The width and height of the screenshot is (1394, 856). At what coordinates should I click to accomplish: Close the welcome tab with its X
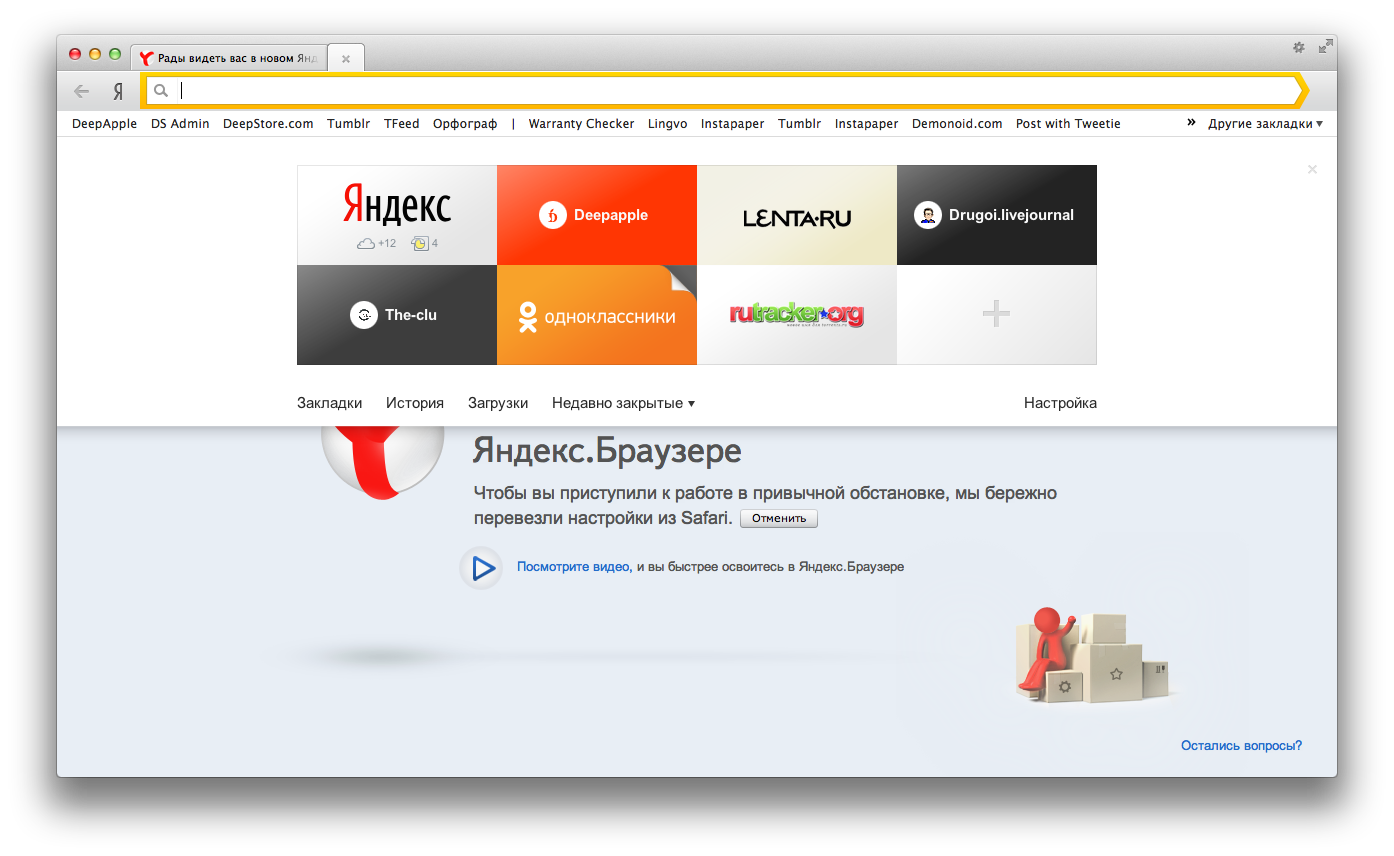coord(346,59)
